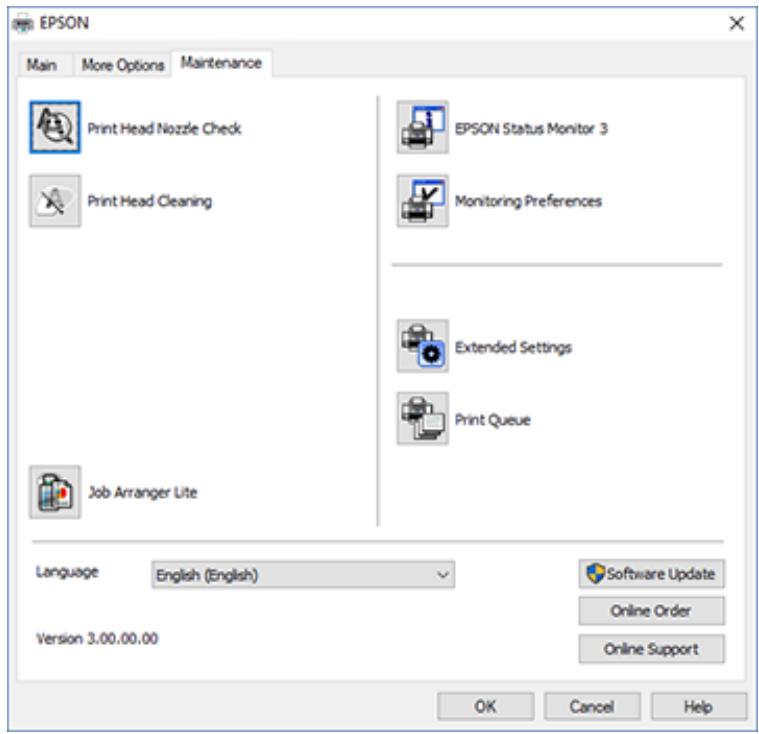Open the Language dropdown list
This screenshot has width=759, height=734.
pos(303,575)
